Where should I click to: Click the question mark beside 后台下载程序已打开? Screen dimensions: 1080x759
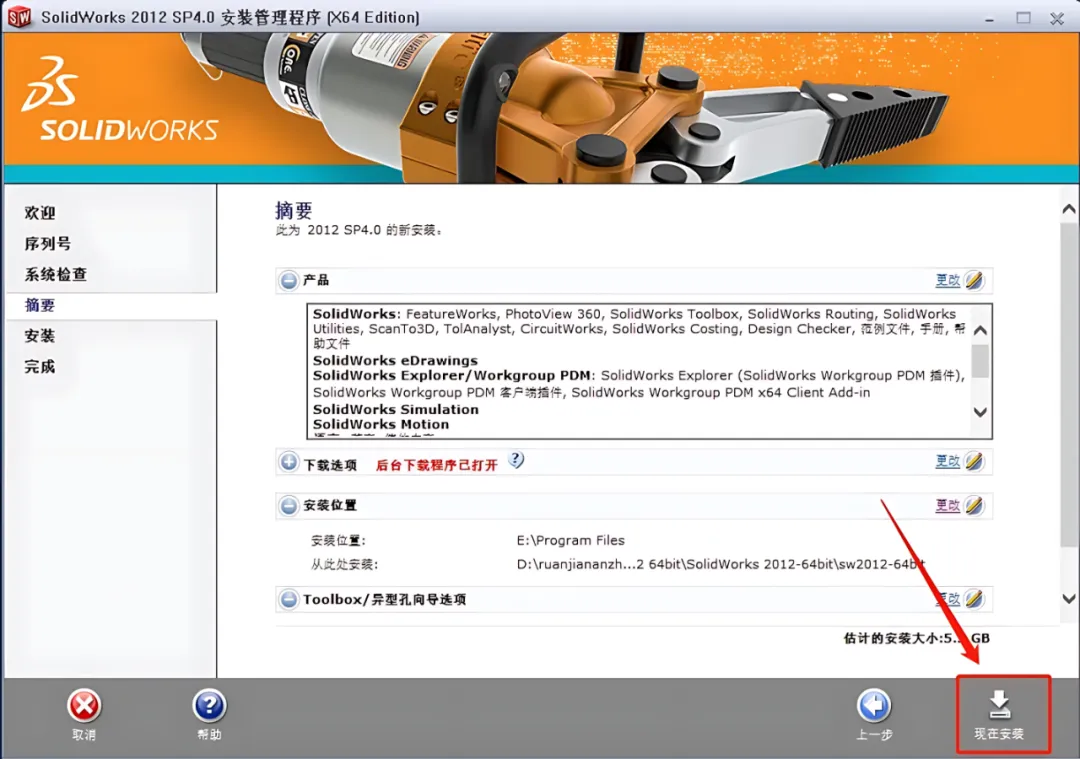tap(516, 459)
